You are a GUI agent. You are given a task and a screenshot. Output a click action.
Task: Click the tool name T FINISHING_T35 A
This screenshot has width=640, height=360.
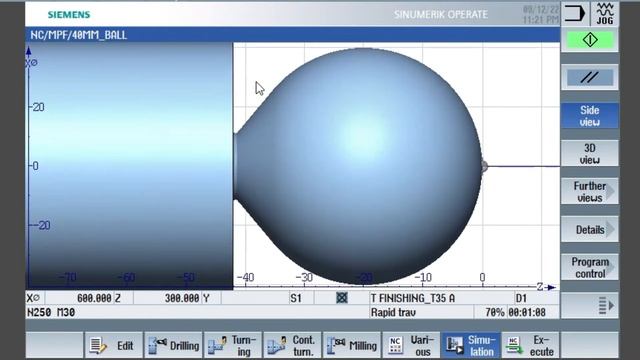click(412, 298)
